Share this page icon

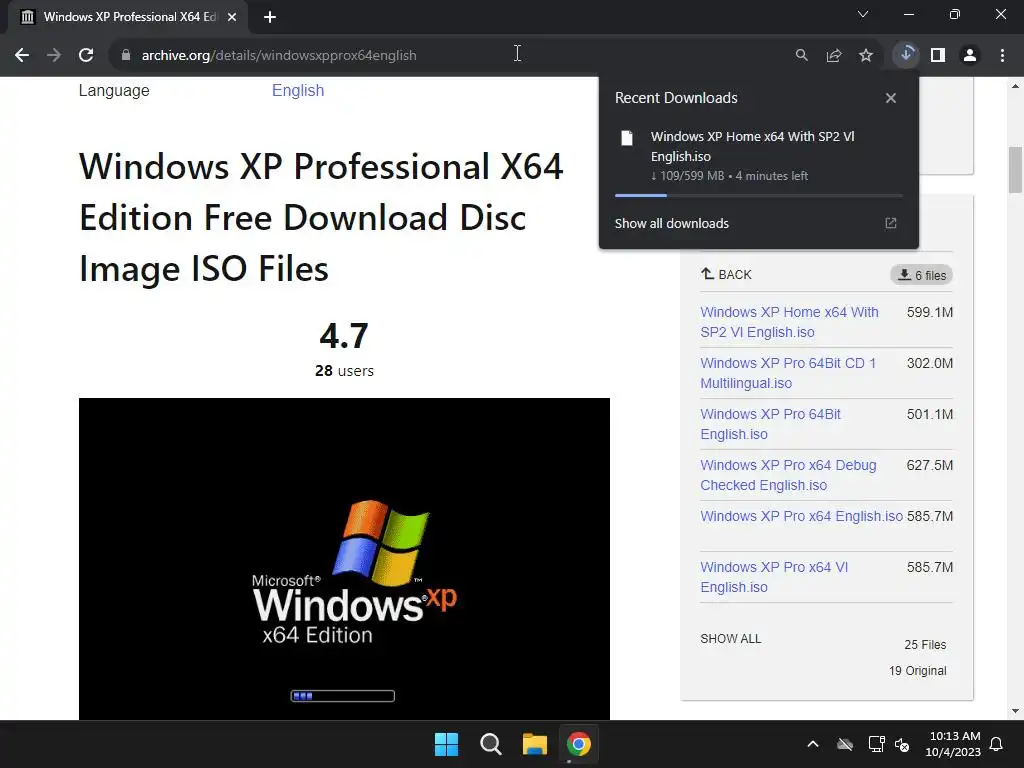point(834,56)
